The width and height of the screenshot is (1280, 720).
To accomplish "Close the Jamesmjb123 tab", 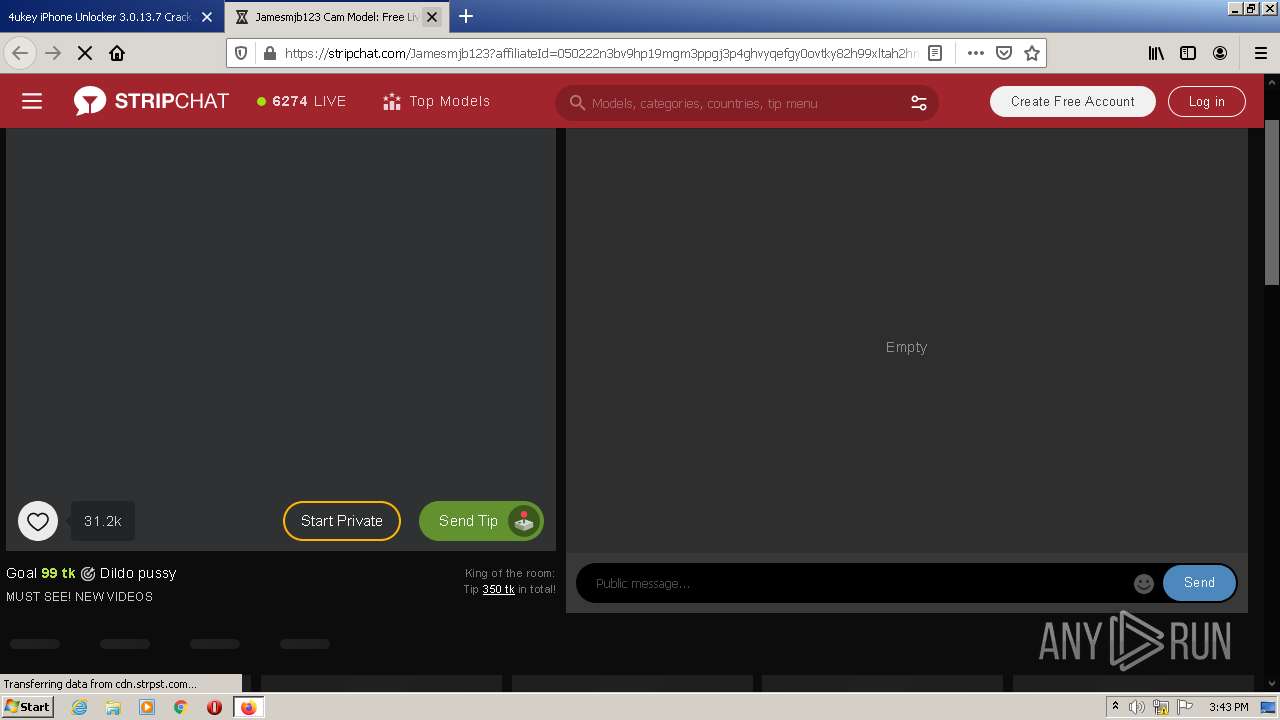I will (432, 17).
